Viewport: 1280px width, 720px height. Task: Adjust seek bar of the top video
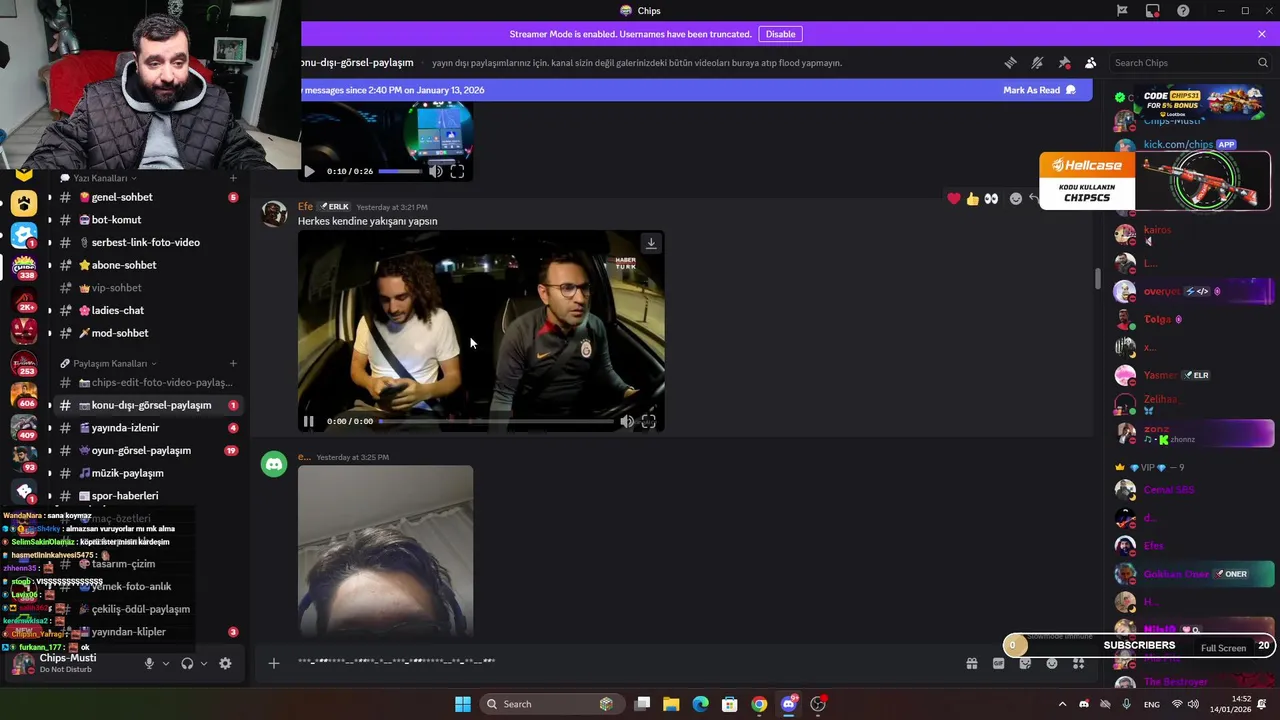point(400,171)
